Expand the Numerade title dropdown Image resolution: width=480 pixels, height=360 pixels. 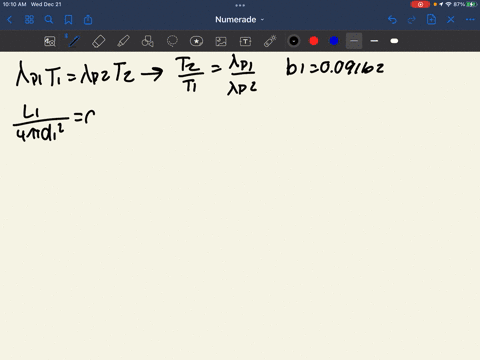[x=240, y=20]
